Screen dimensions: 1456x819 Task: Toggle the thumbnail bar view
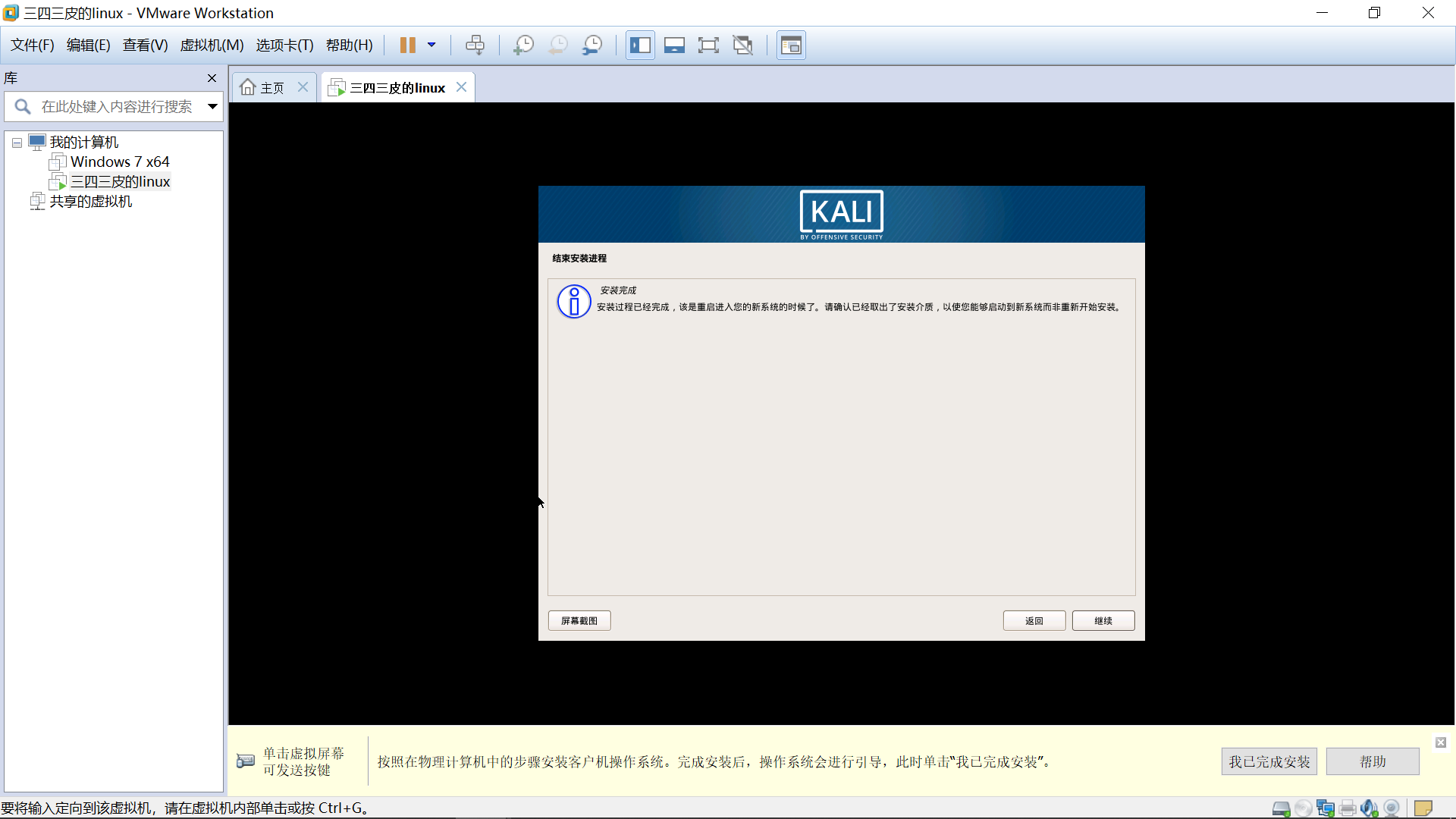pos(674,45)
